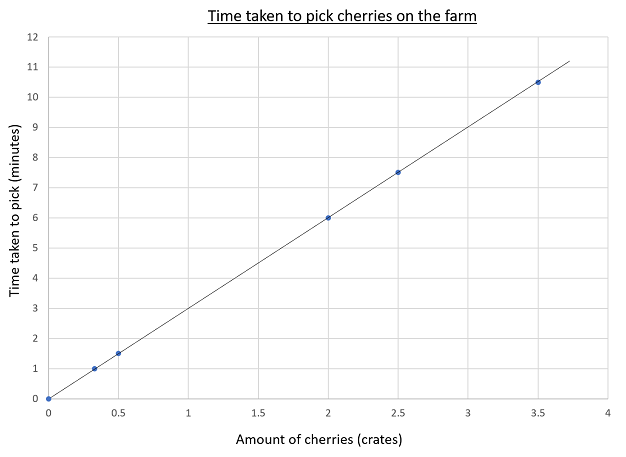Select the "Amount of cherries (crates)" axis title
626x457 pixels.
318,439
